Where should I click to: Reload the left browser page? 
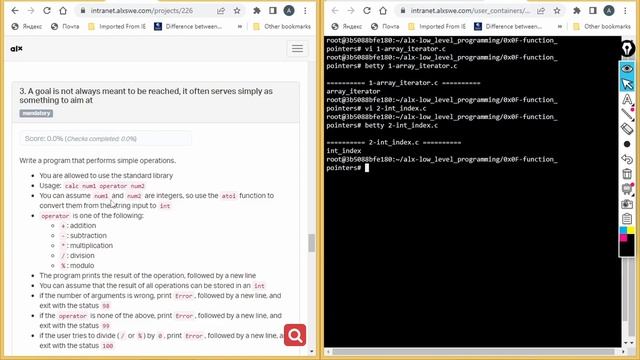pos(47,11)
